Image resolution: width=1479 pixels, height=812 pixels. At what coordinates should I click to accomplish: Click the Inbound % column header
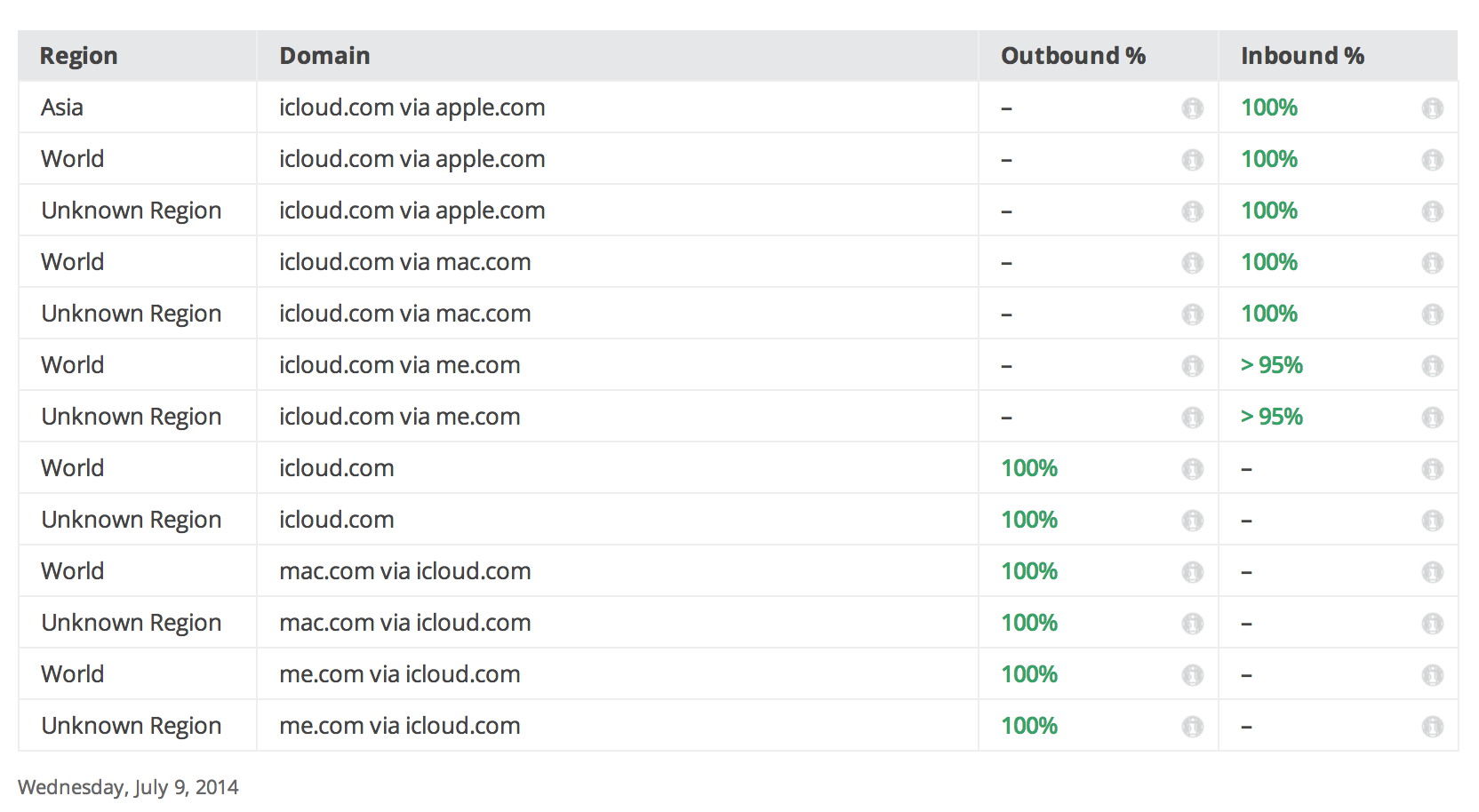tap(1302, 56)
